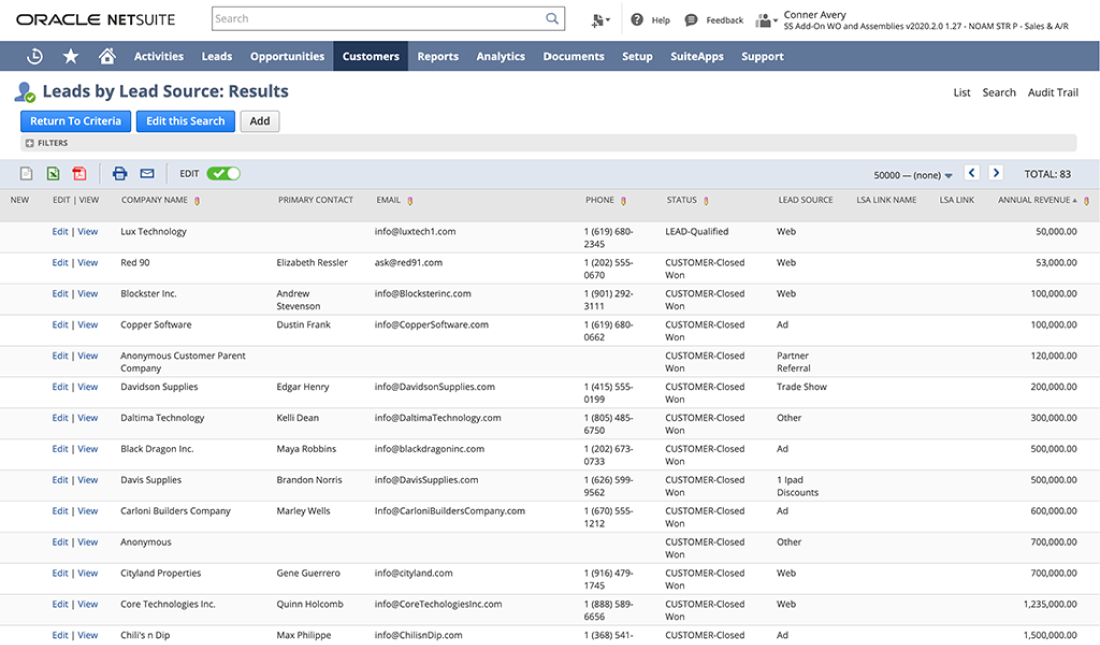The height and width of the screenshot is (645, 1100).
Task: Switch to the Reports menu
Action: pos(438,56)
